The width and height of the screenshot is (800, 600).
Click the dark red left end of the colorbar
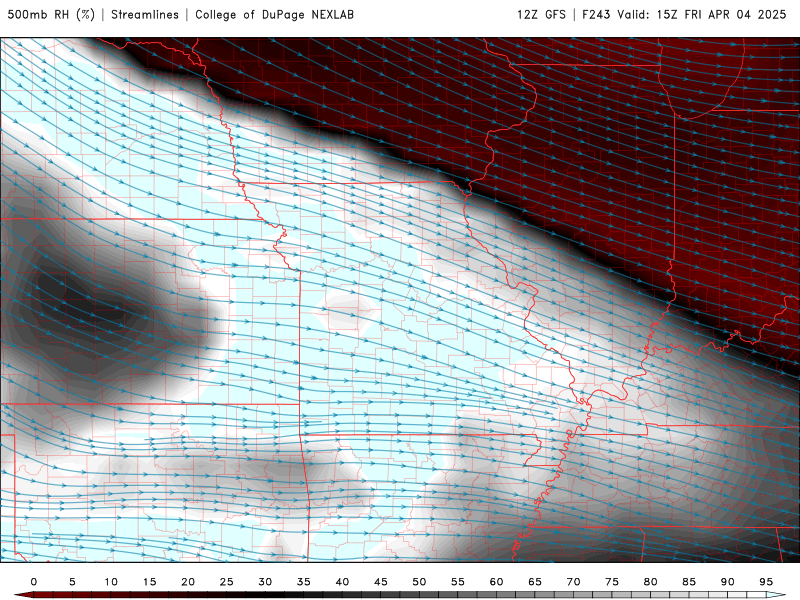click(x=24, y=595)
